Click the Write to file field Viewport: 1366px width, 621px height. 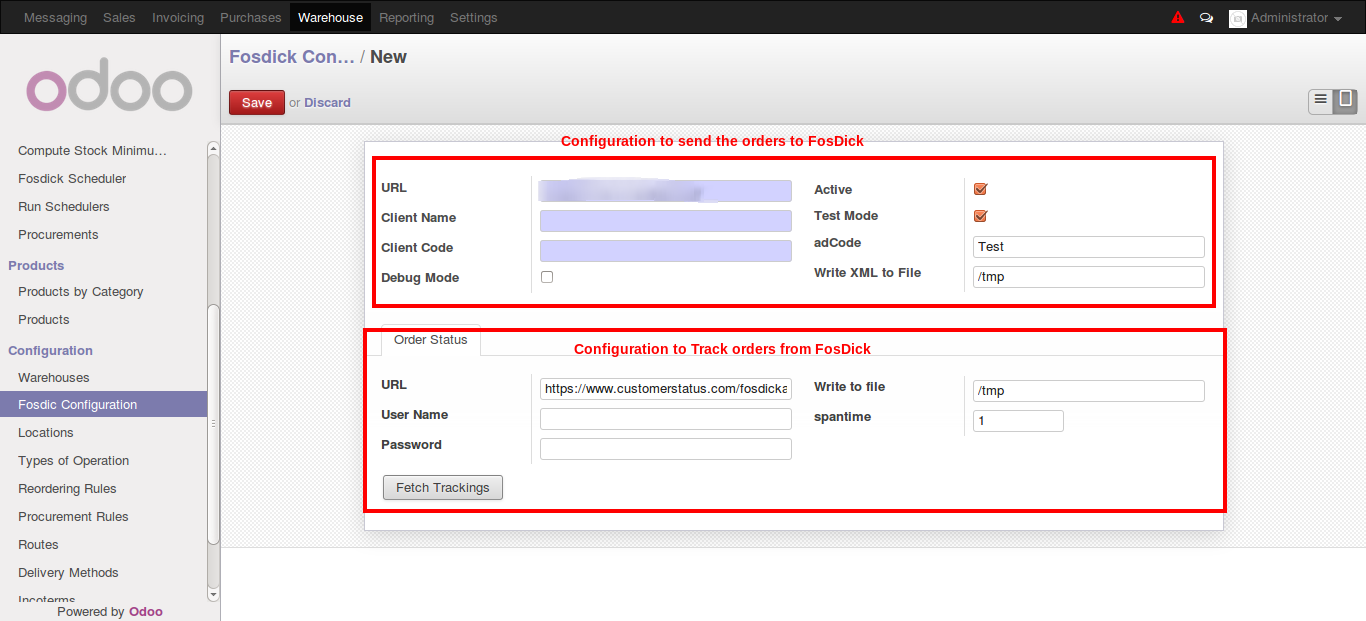[1089, 391]
